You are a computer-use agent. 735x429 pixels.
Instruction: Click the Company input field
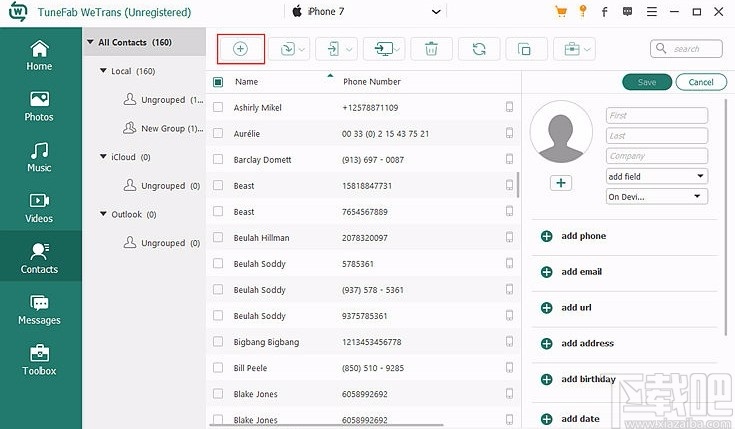point(657,156)
